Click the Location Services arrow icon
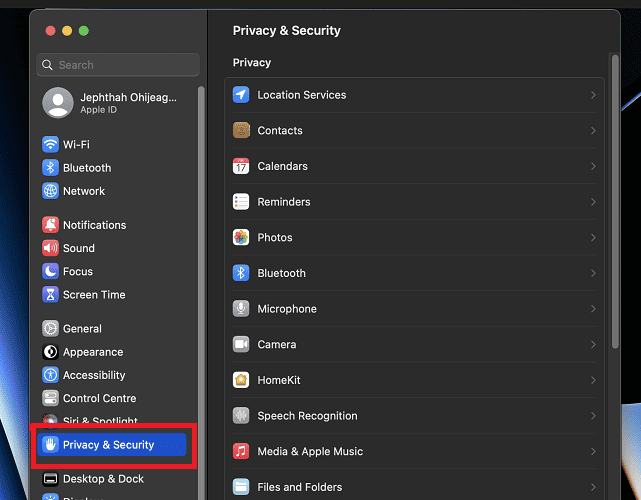This screenshot has height=500, width=641. (241, 95)
